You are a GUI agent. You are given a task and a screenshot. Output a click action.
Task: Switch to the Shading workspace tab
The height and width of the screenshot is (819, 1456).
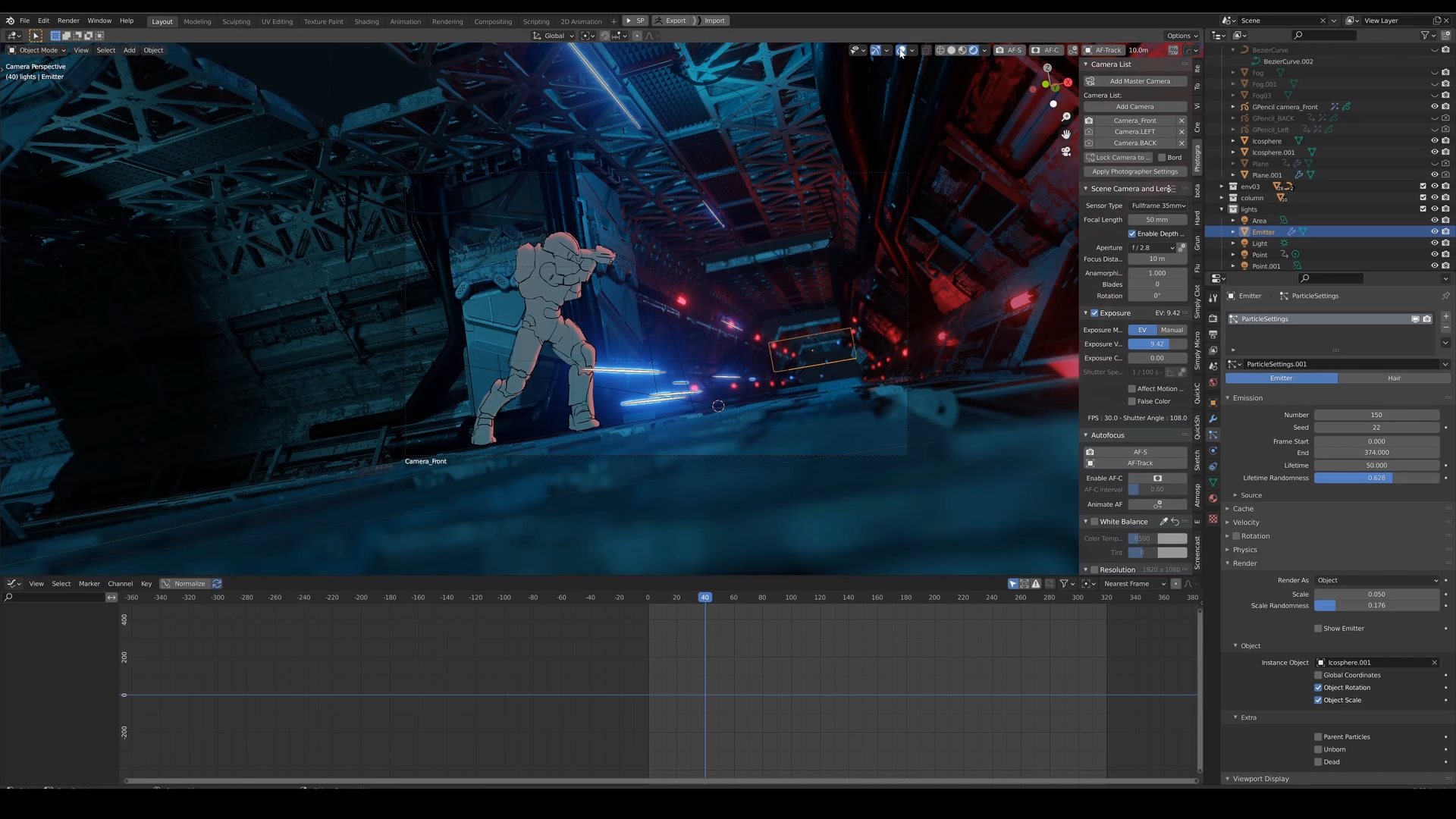[366, 21]
